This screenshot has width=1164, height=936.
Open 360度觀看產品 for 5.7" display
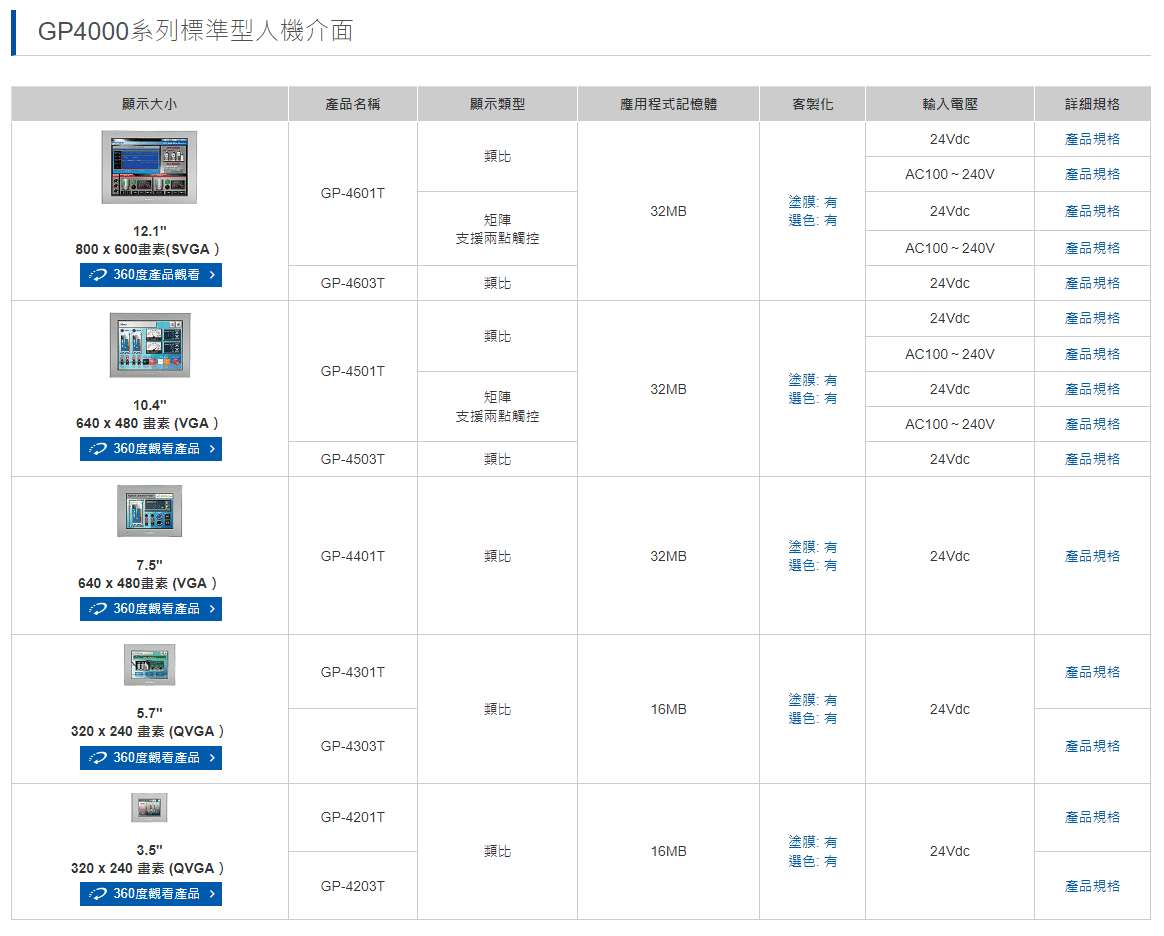click(151, 758)
